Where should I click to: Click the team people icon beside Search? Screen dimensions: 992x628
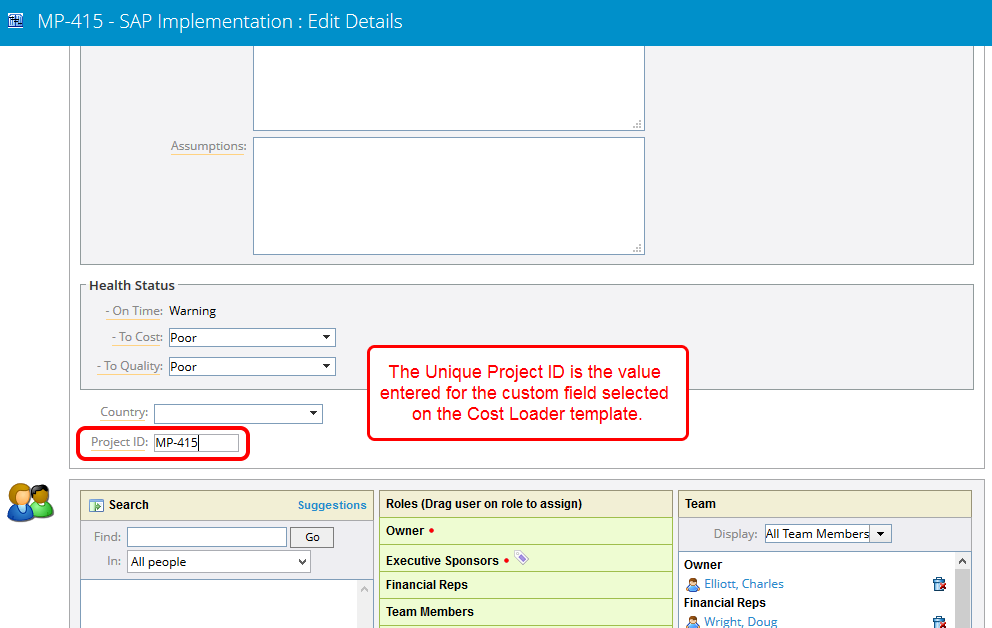[30, 502]
